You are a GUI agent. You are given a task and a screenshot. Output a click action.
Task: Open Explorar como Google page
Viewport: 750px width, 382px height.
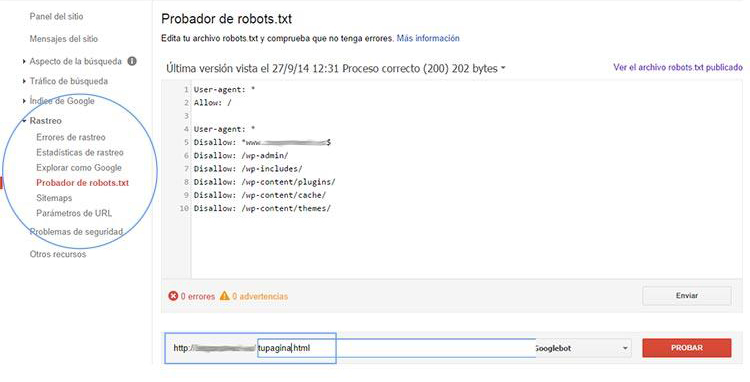pyautogui.click(x=79, y=168)
